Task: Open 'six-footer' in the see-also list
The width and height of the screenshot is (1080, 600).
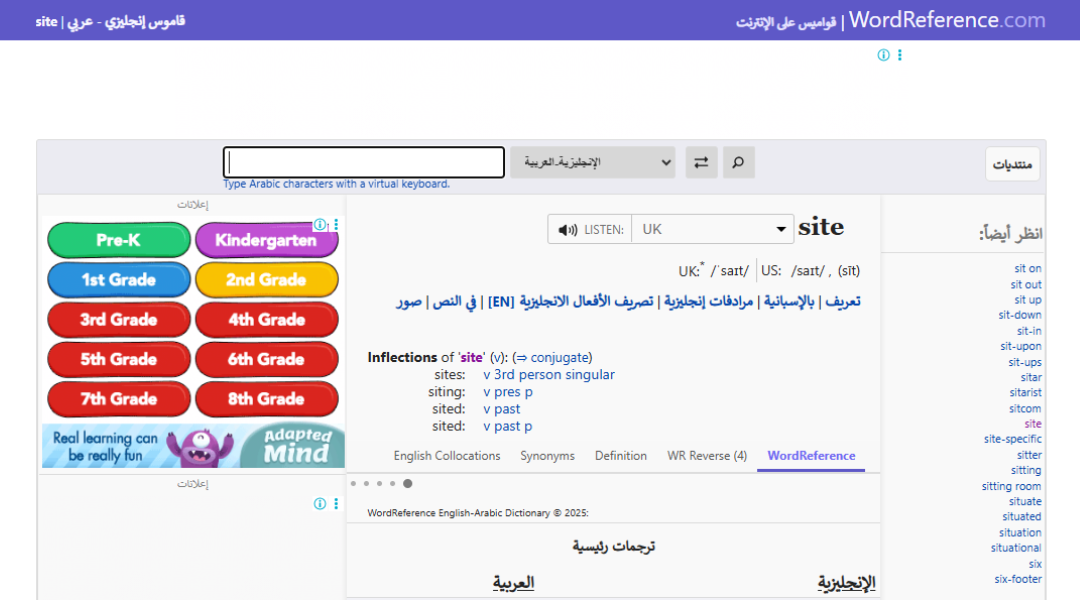Action: (x=1018, y=579)
